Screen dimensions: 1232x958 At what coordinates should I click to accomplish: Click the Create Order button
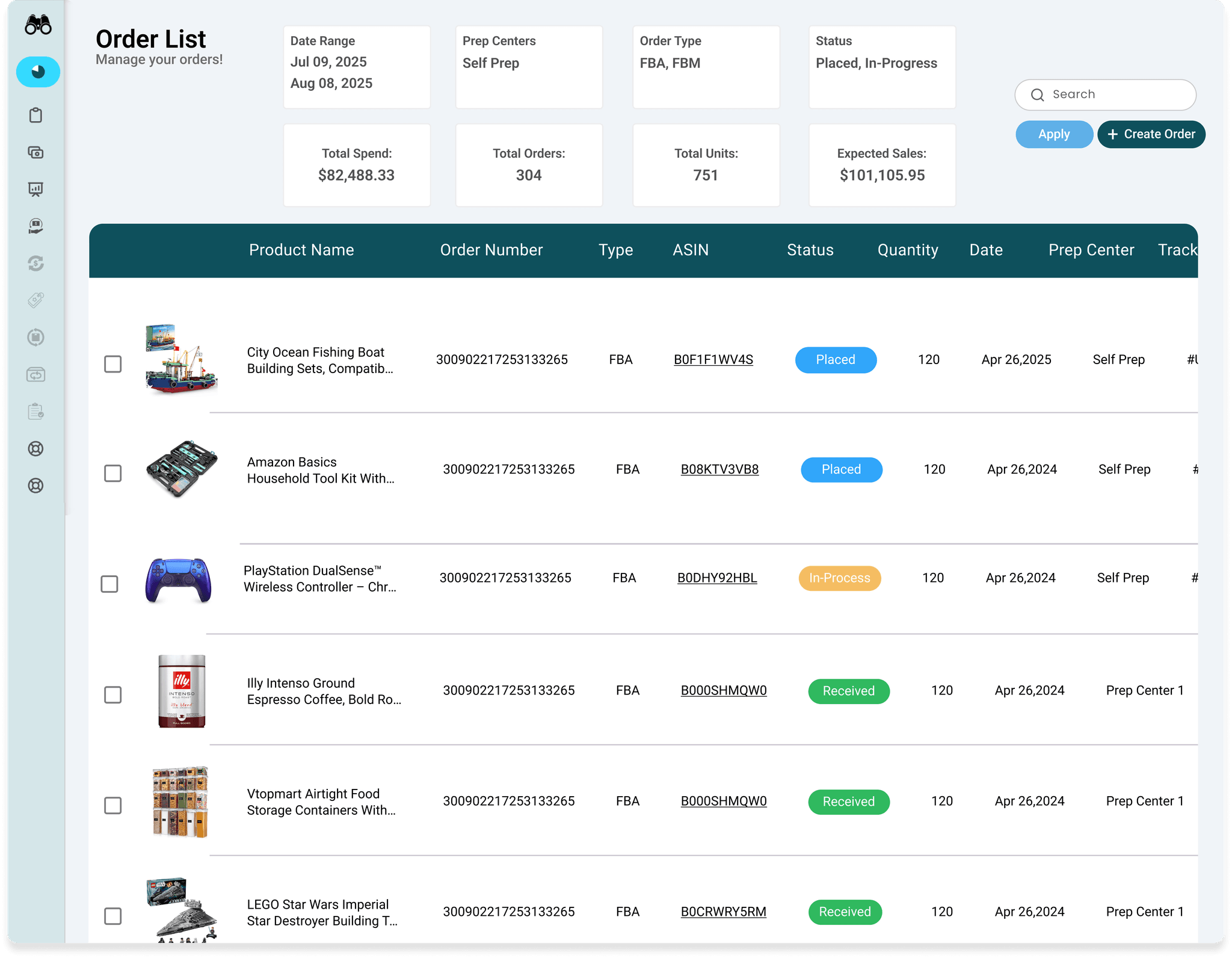click(1151, 134)
